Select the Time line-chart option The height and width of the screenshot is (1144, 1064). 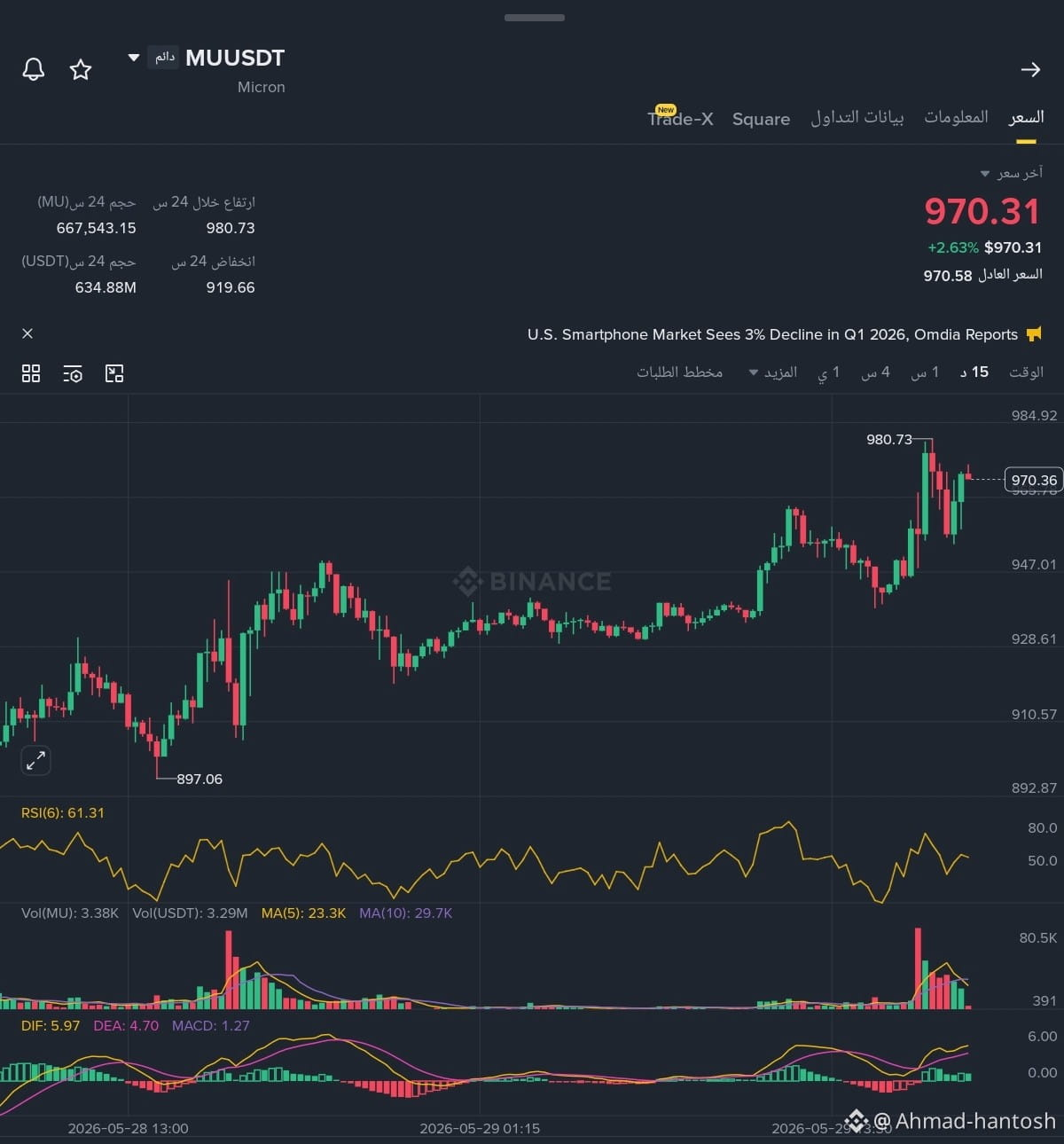pos(1026,372)
